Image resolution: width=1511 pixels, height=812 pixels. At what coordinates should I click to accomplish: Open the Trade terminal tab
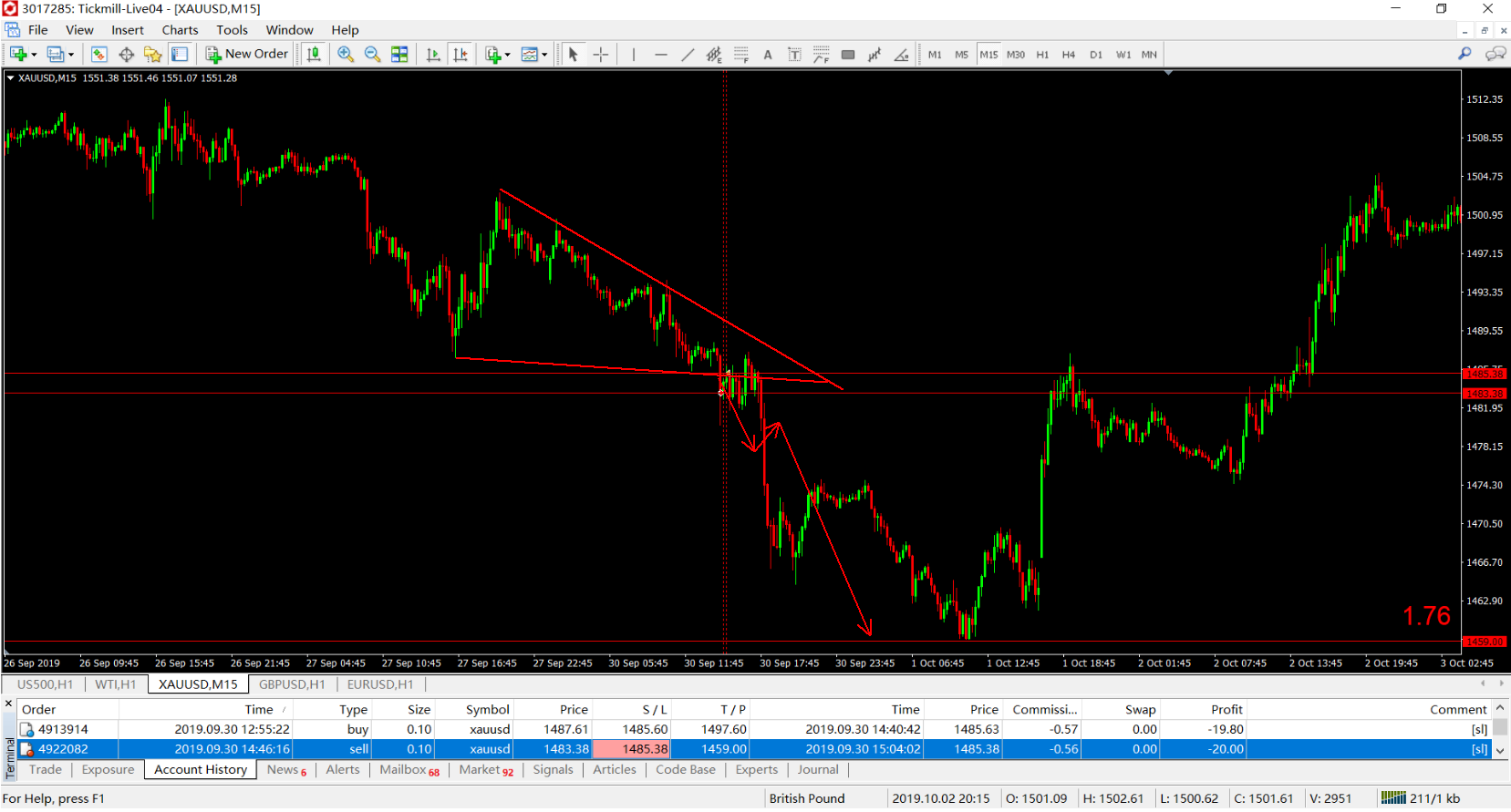[x=46, y=770]
